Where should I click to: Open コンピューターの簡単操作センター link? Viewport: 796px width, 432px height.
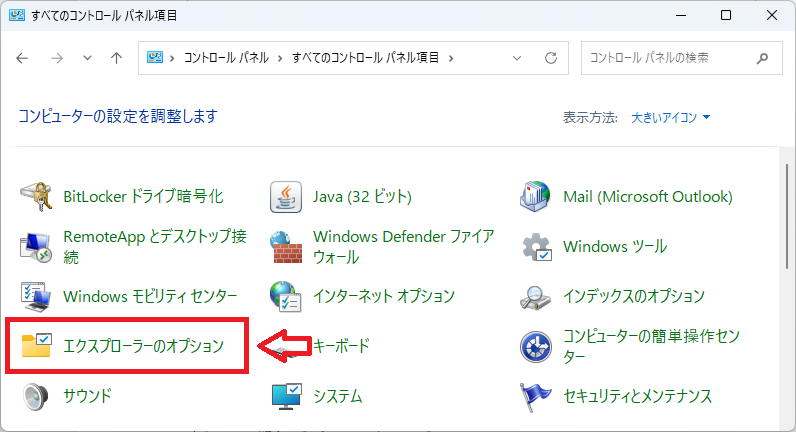[x=651, y=346]
